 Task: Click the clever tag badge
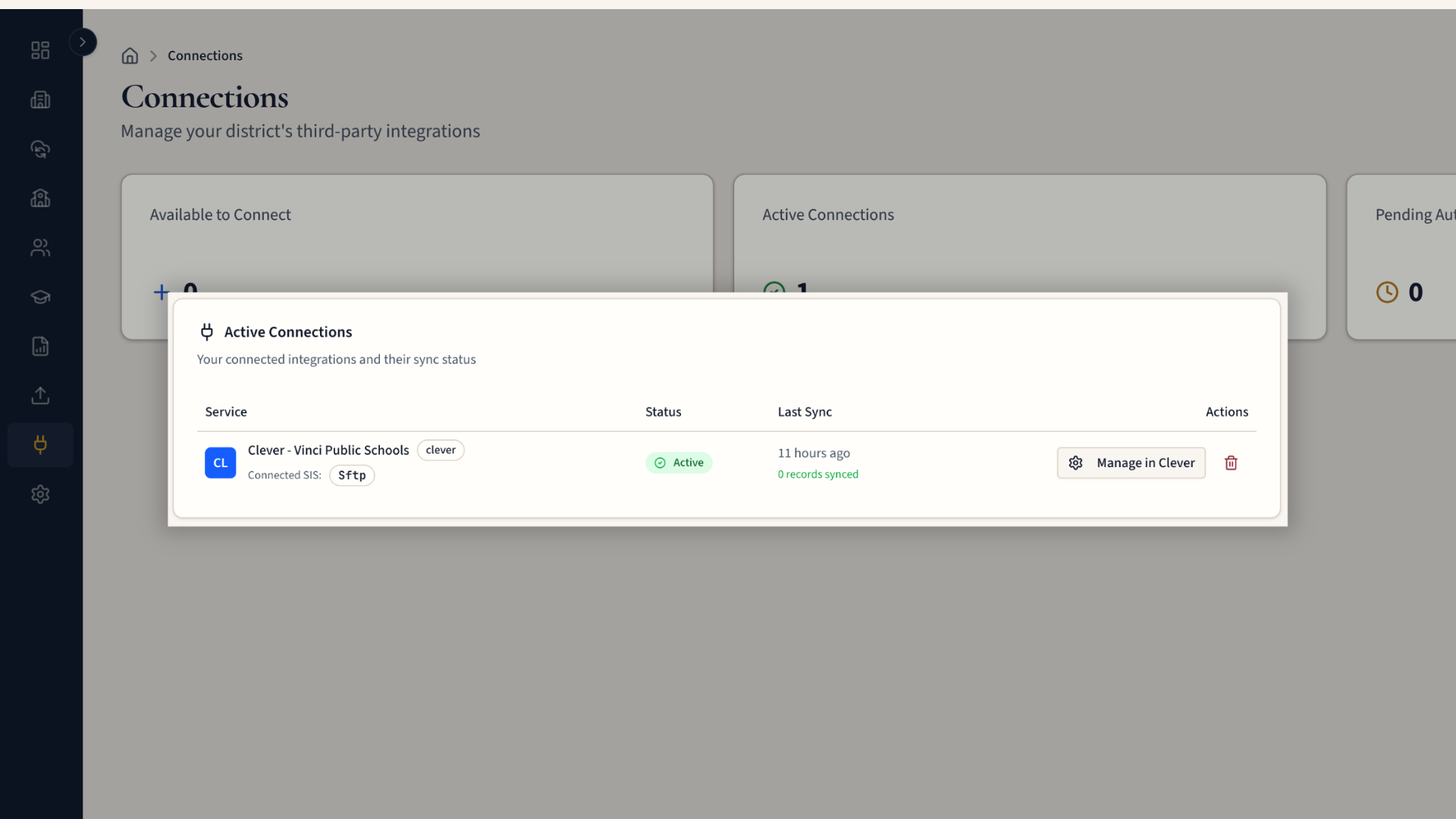(x=441, y=450)
